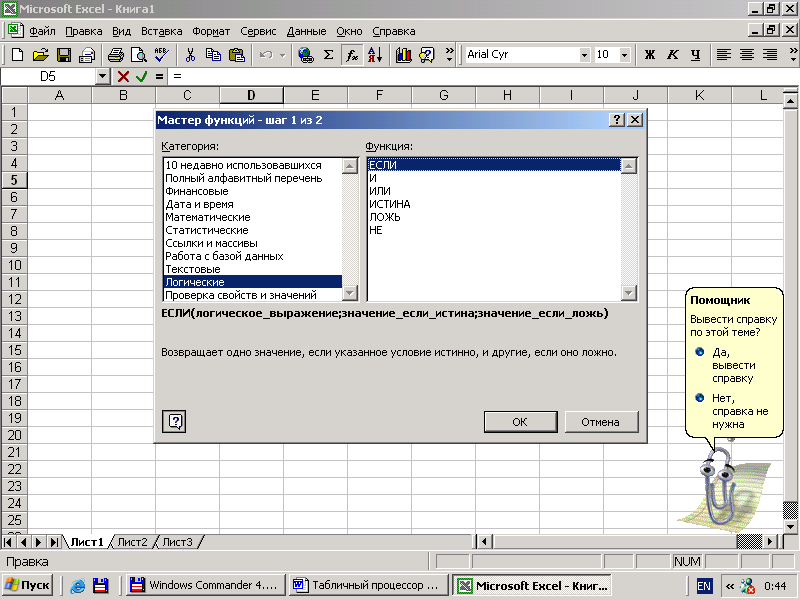Select the Текстовые category
The height and width of the screenshot is (600, 800).
tap(253, 269)
